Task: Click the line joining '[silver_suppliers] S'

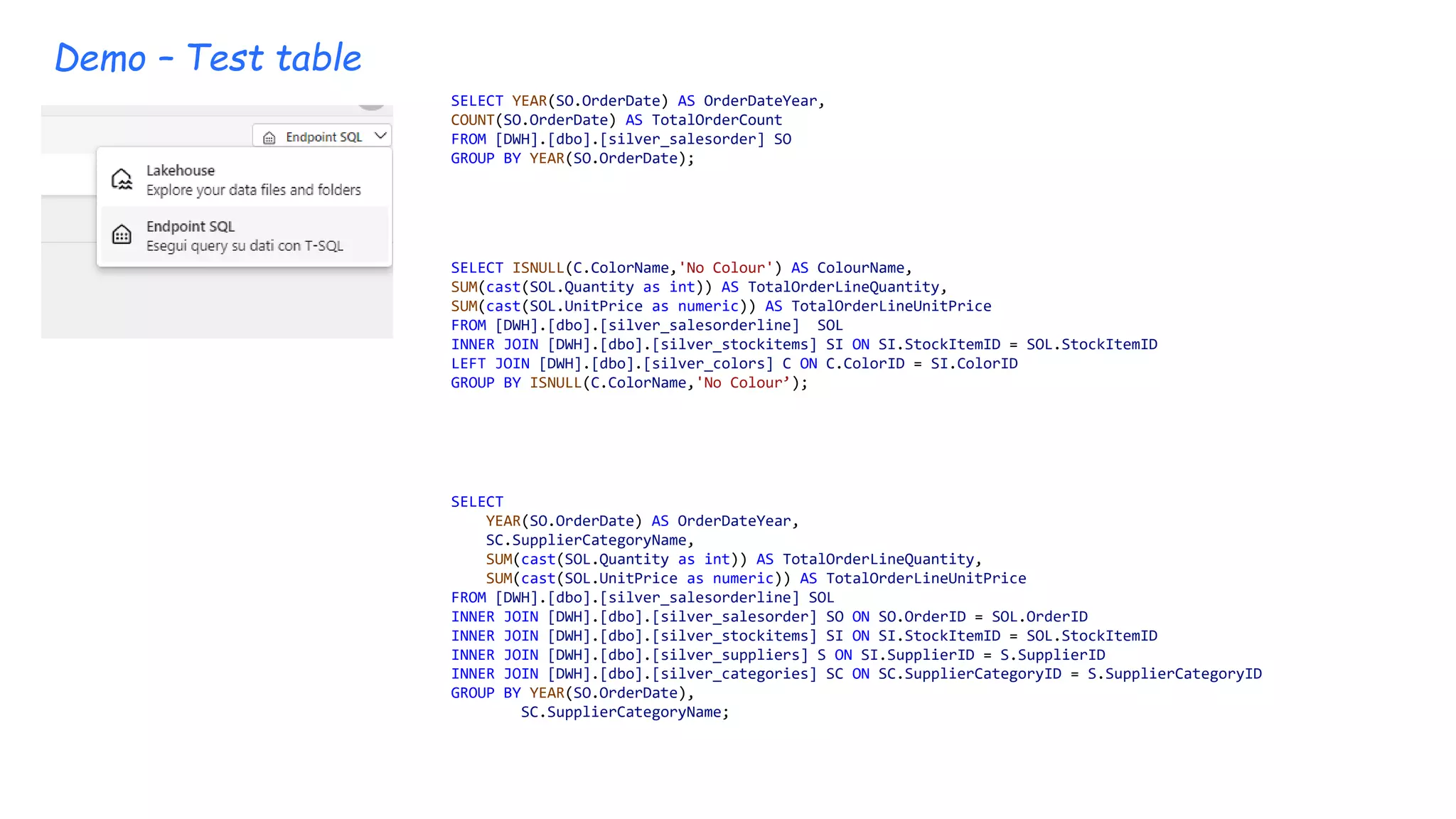Action: tap(778, 655)
